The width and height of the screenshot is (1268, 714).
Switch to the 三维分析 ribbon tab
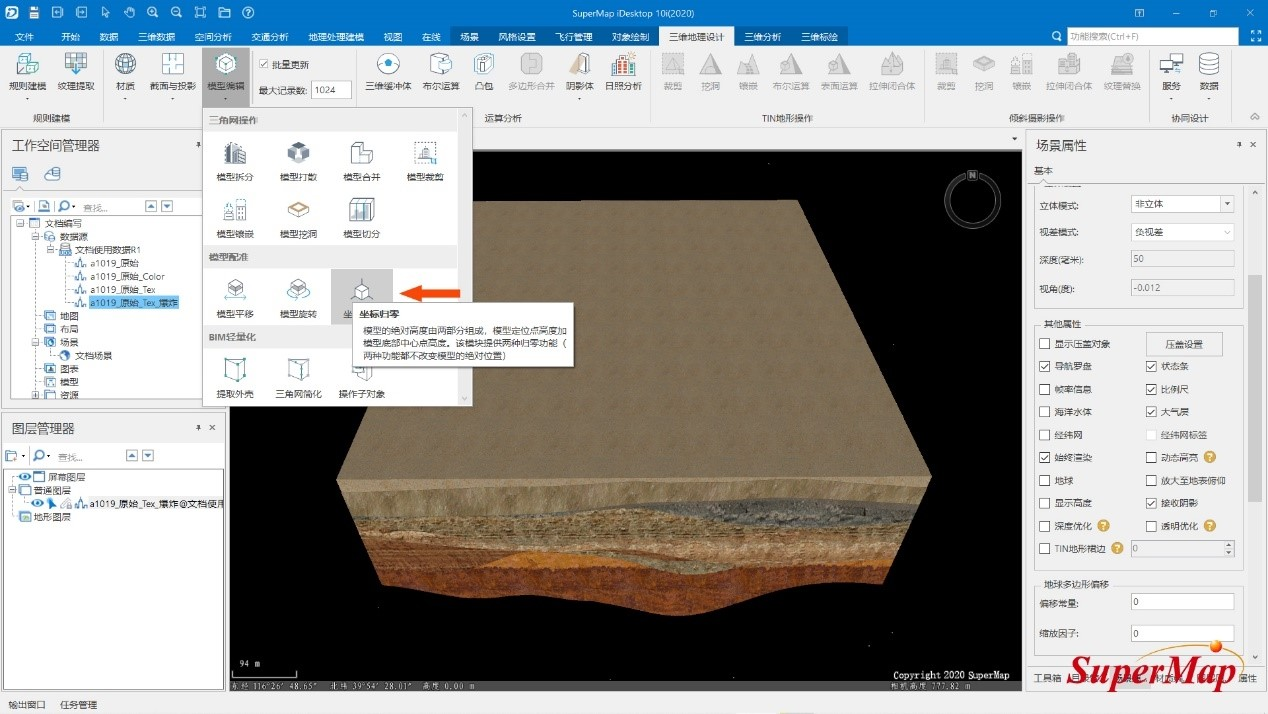[762, 37]
